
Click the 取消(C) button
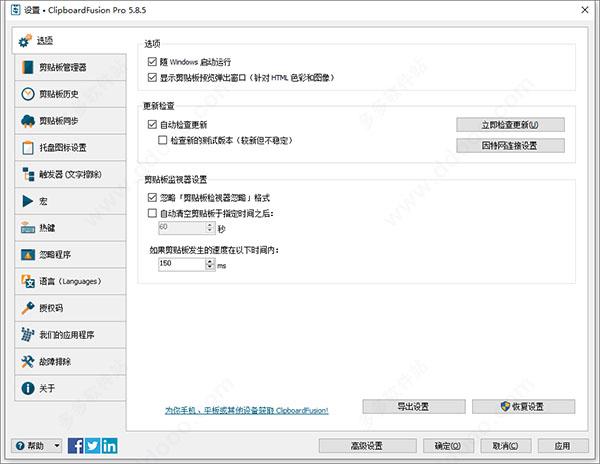click(505, 446)
